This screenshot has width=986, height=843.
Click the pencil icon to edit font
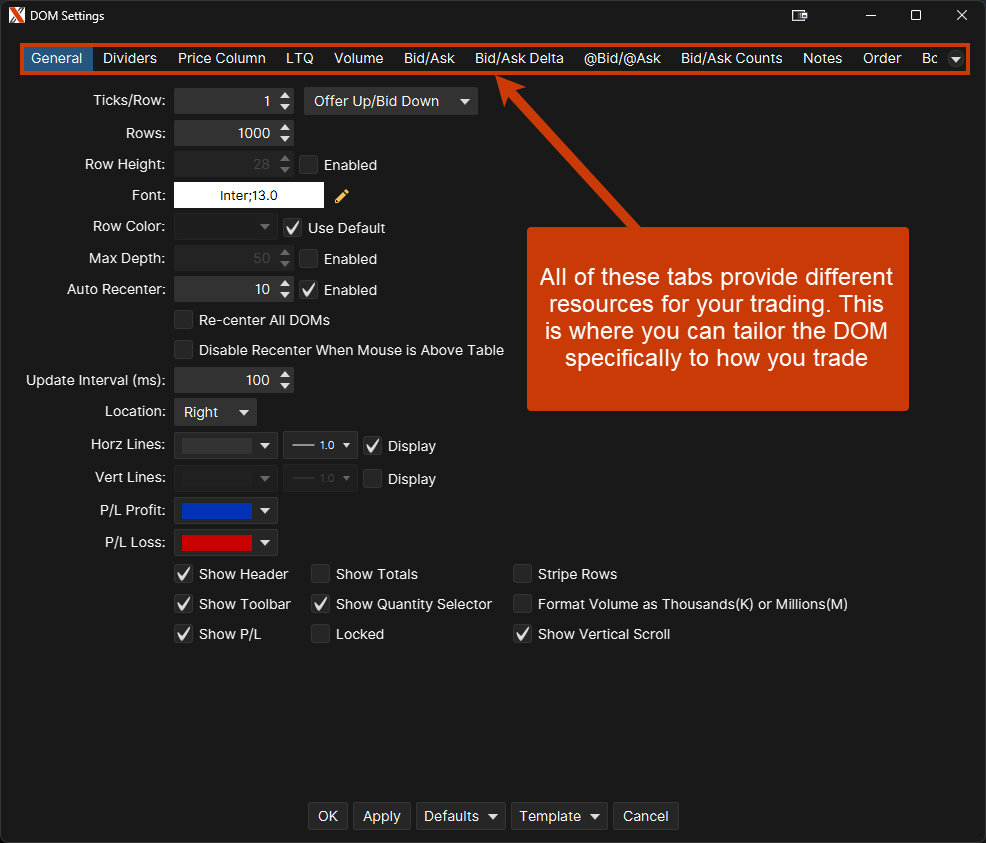point(342,196)
